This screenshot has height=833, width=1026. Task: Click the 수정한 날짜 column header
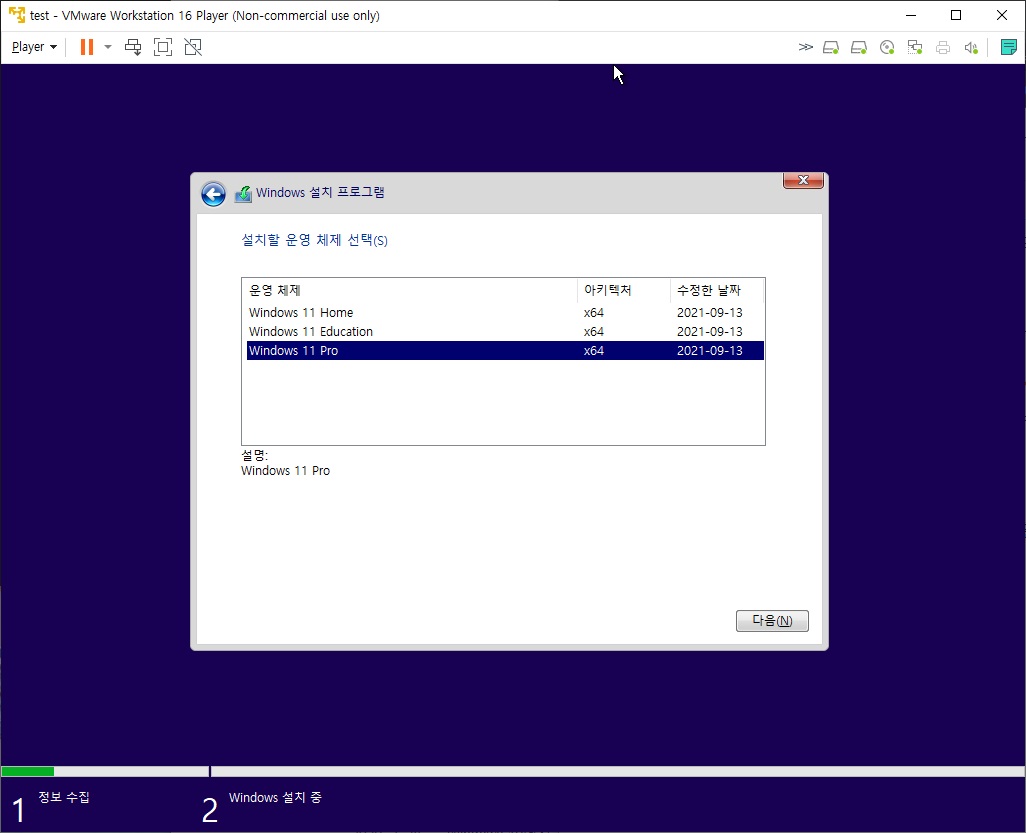click(716, 290)
